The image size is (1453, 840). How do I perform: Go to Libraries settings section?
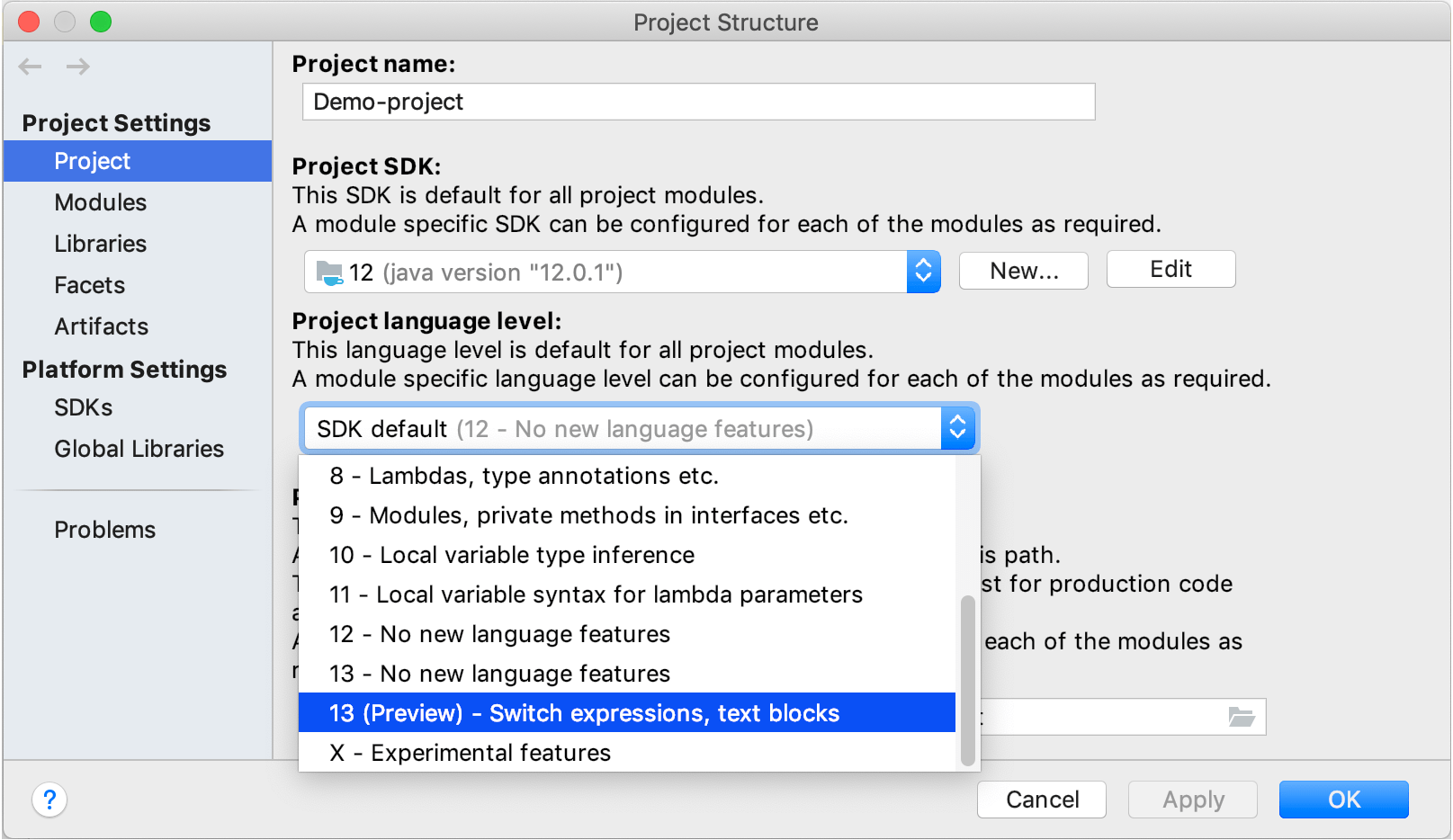click(101, 244)
